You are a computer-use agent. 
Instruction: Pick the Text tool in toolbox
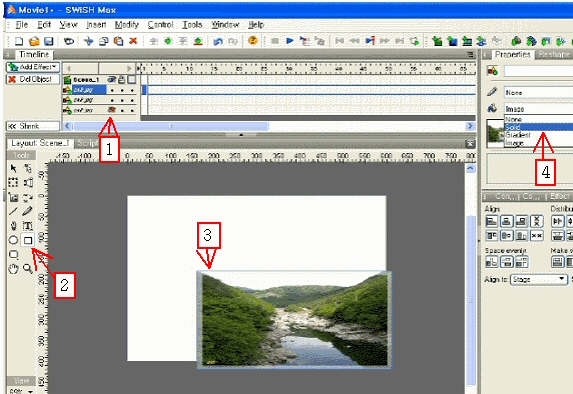click(28, 226)
